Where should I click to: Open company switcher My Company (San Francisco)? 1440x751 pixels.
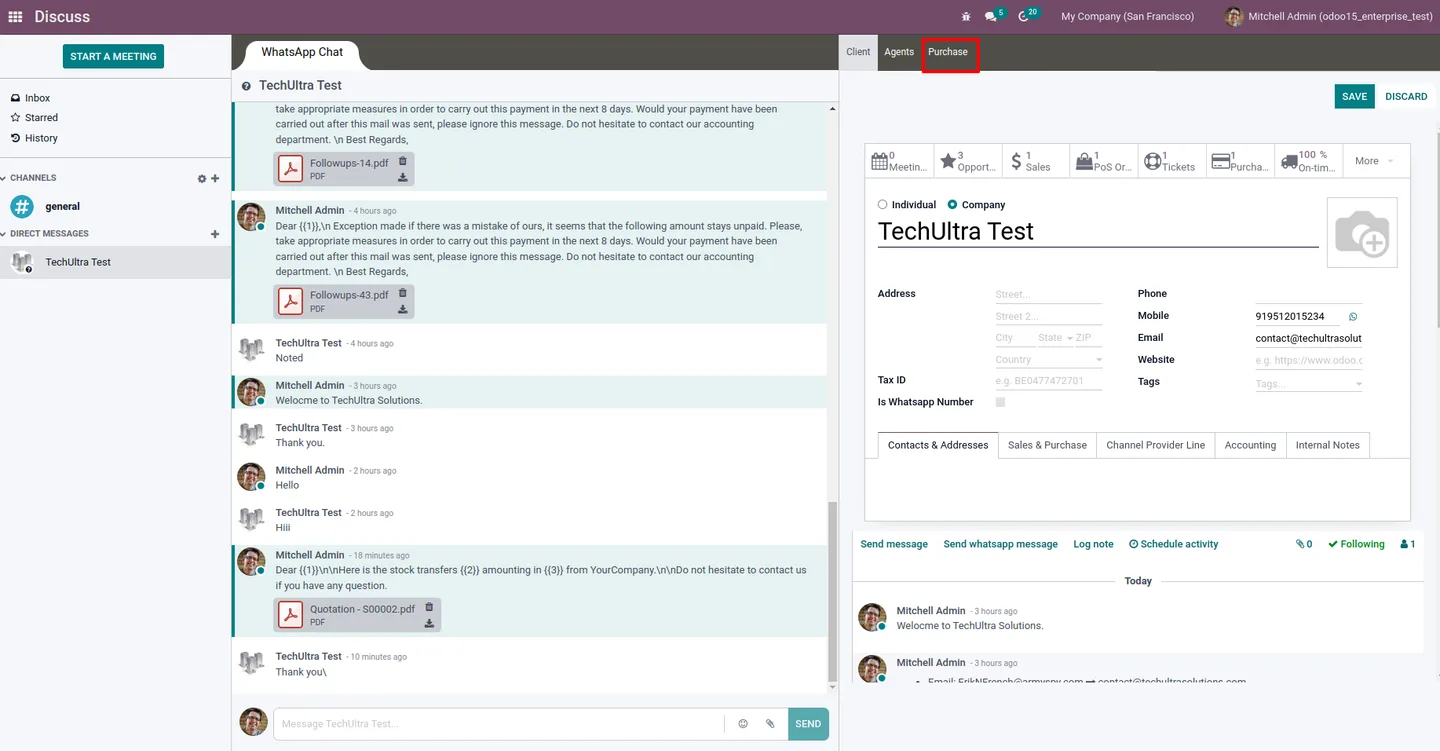pyautogui.click(x=1127, y=17)
